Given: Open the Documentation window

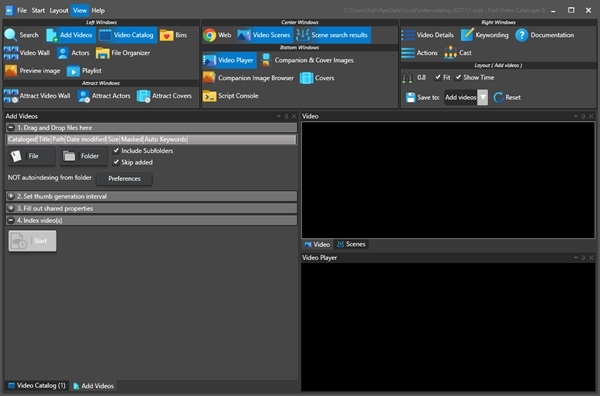Looking at the screenshot, I should coord(545,35).
